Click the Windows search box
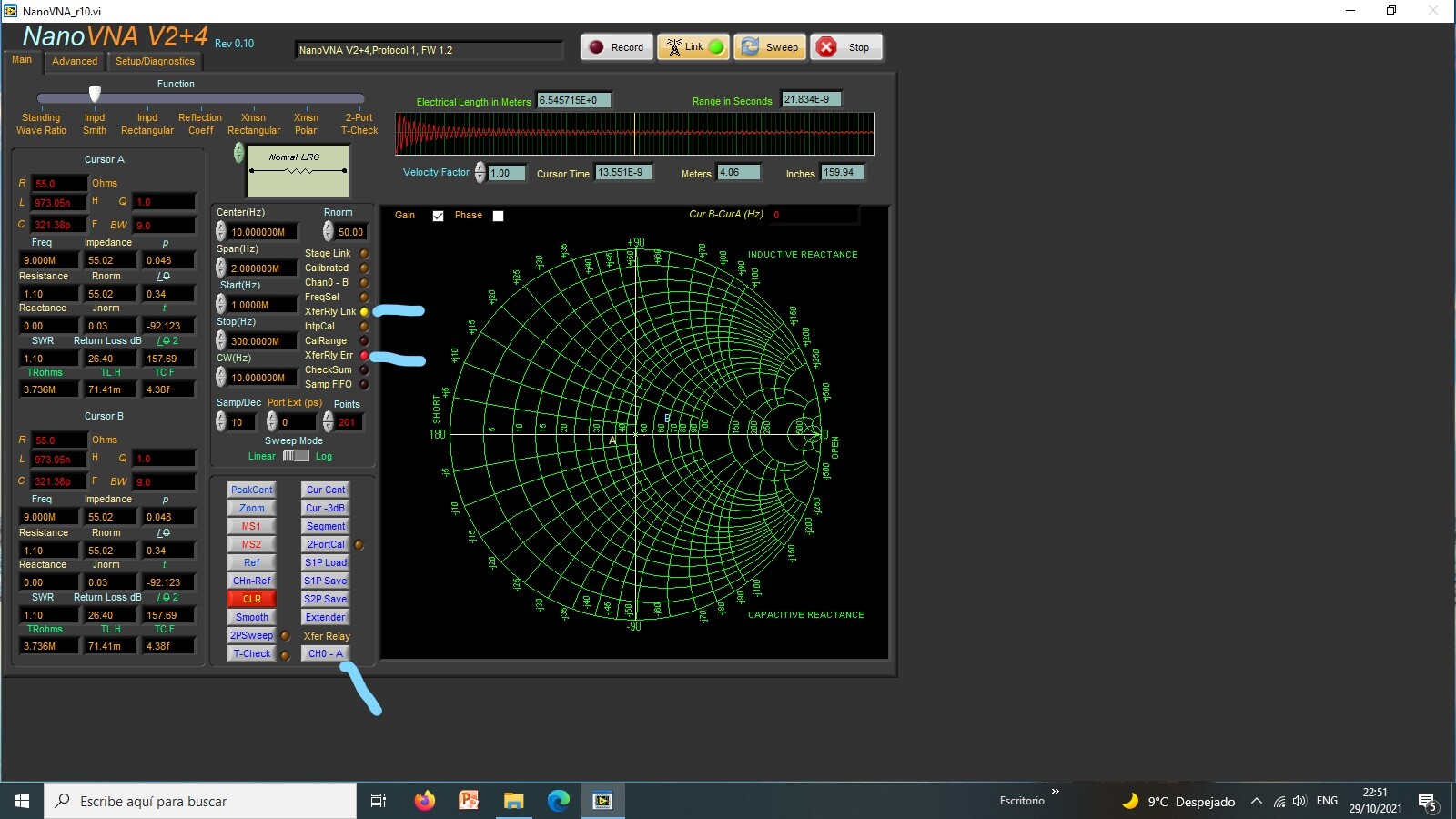The image size is (1456, 819). click(200, 801)
